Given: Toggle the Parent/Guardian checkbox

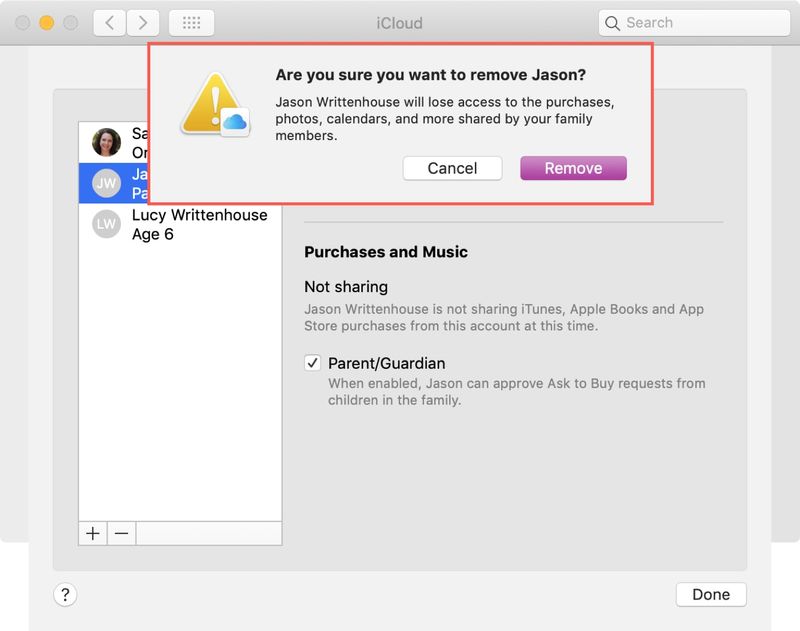Looking at the screenshot, I should (x=312, y=363).
